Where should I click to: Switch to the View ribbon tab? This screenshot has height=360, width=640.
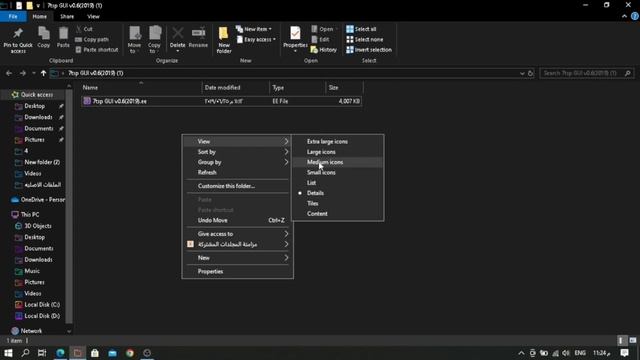click(93, 16)
